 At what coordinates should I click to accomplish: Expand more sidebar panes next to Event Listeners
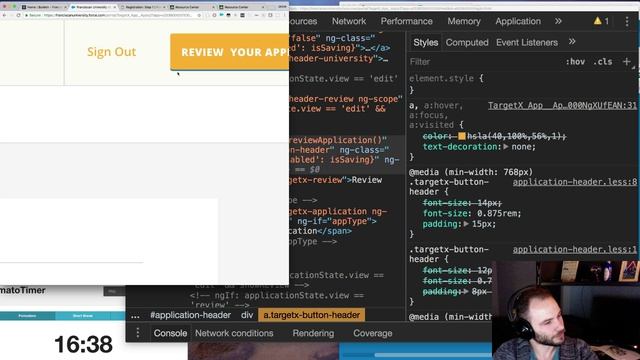(x=572, y=42)
